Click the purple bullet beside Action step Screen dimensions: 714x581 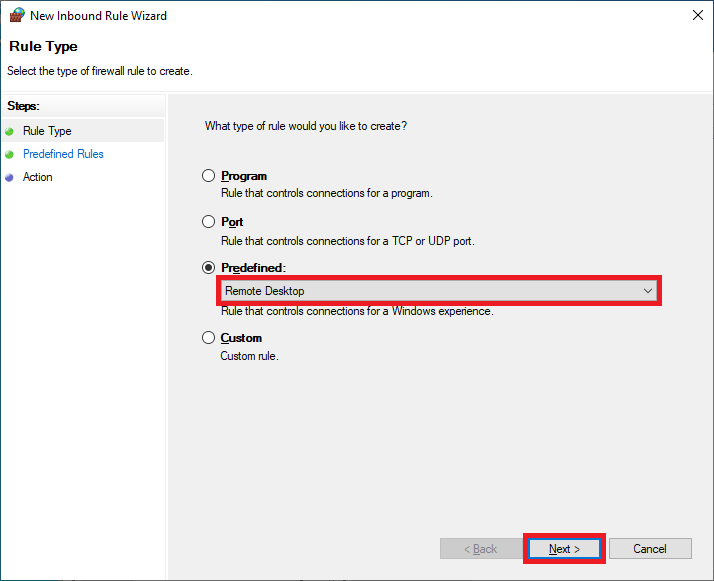(x=9, y=178)
